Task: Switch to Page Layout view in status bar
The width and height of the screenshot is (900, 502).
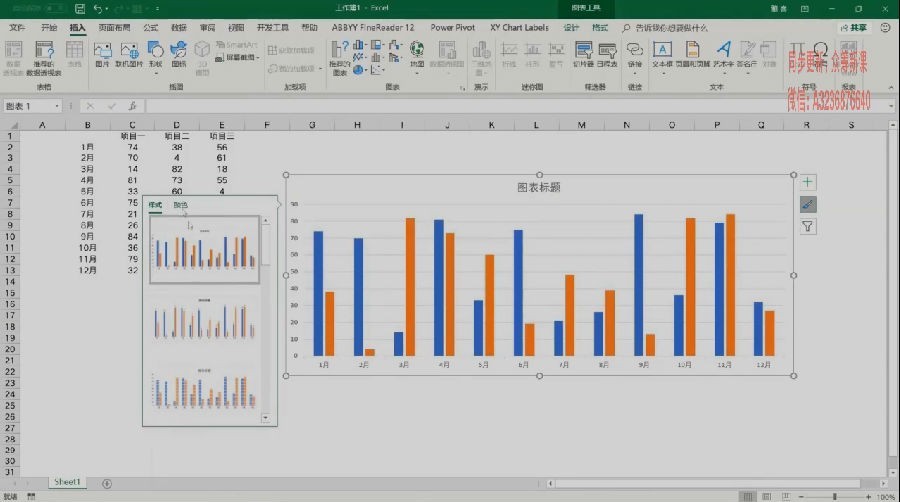Action: [x=766, y=496]
